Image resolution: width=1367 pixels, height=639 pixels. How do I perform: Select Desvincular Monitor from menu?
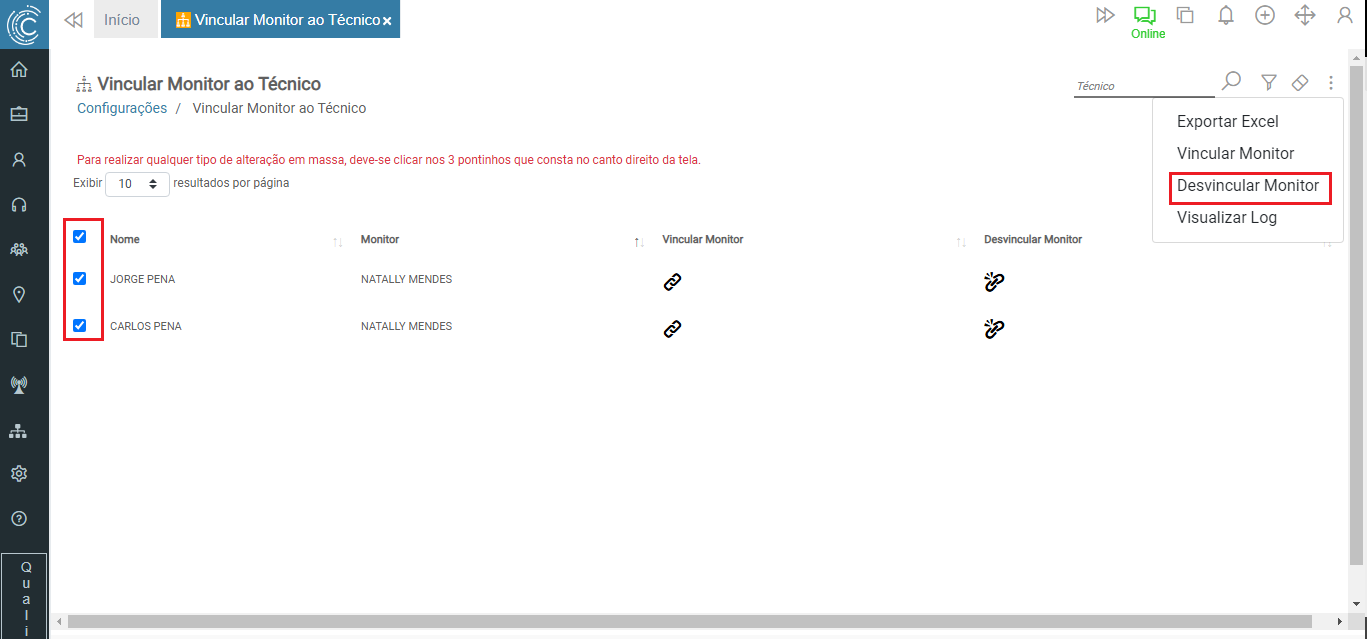(1247, 186)
